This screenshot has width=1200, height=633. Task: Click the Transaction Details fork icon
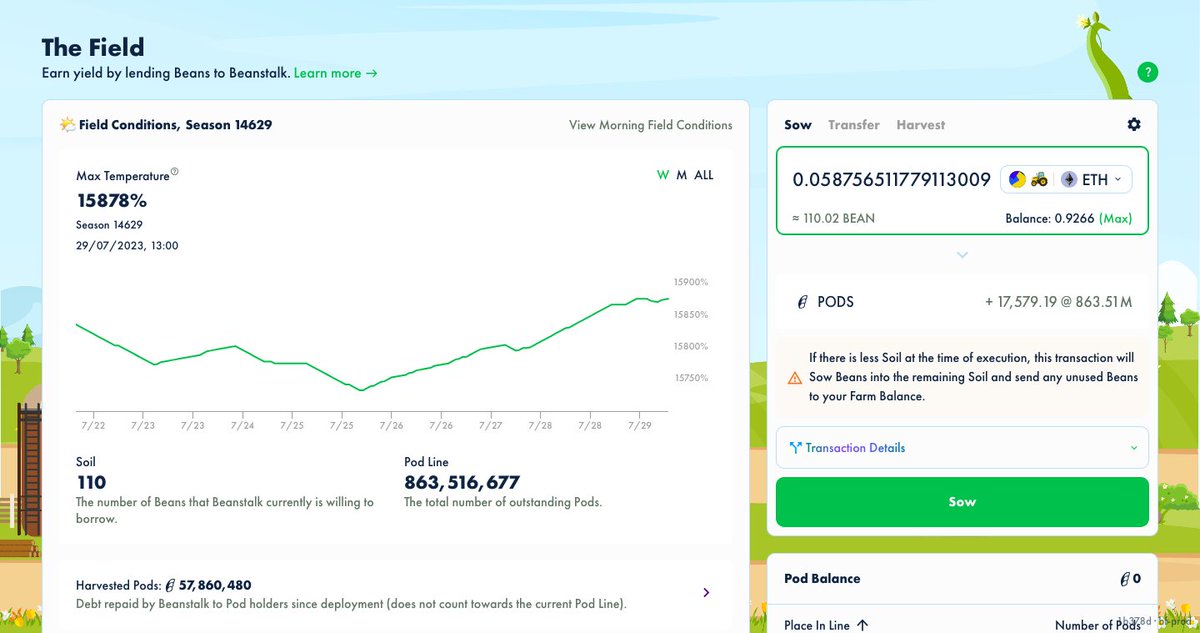coord(796,448)
